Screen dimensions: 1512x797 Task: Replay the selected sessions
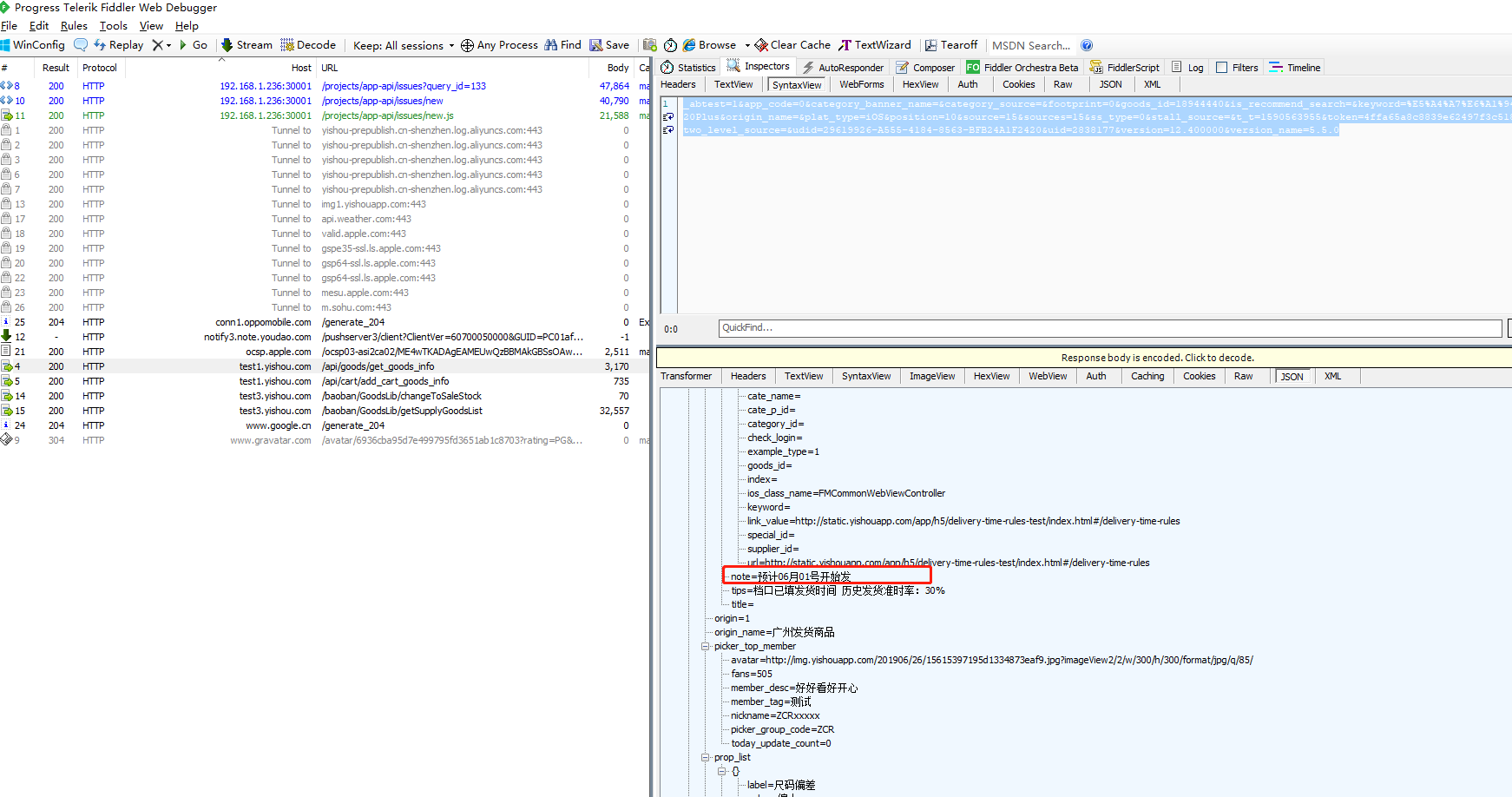[x=119, y=45]
